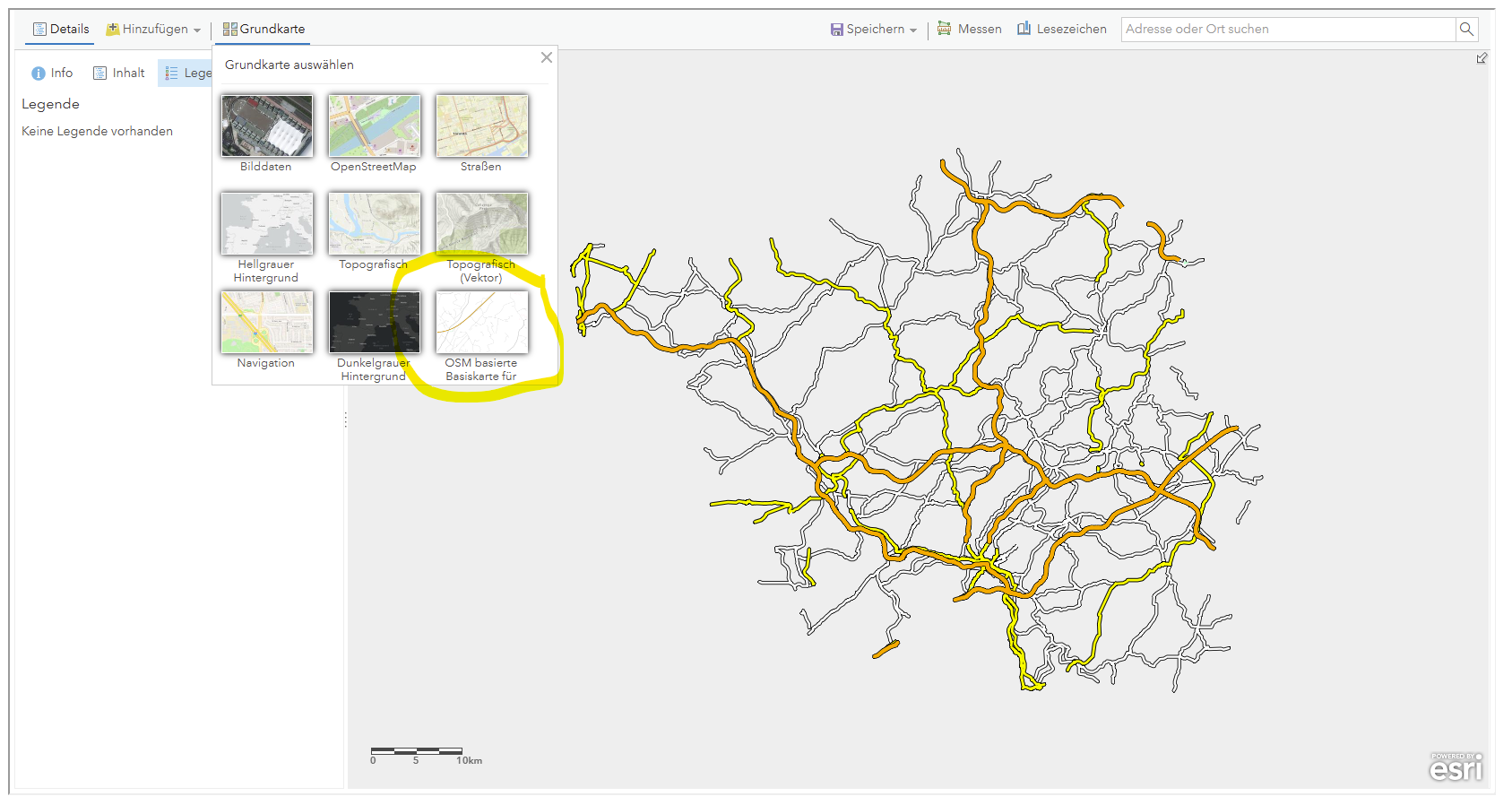Viewport: 1512px width, 805px height.
Task: Click the Inhalt list icon
Action: click(100, 74)
